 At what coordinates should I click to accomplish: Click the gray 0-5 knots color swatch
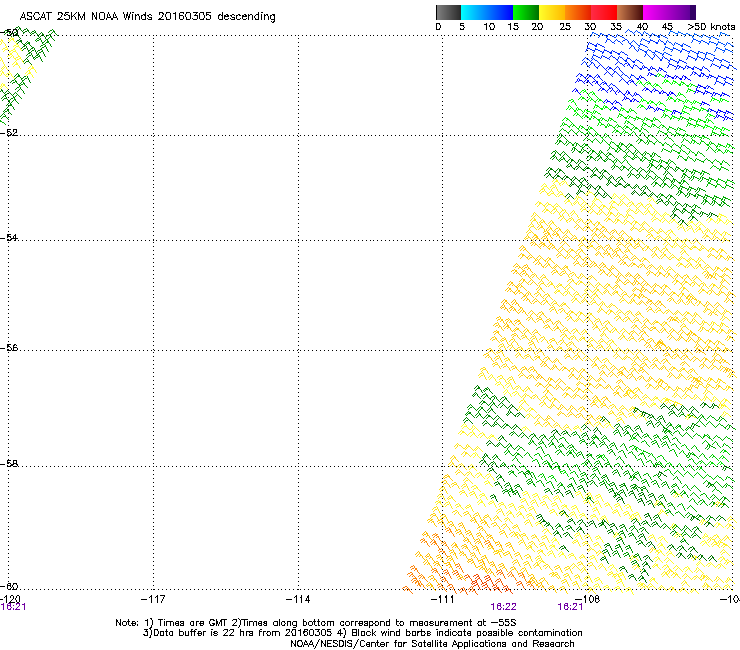point(448,12)
